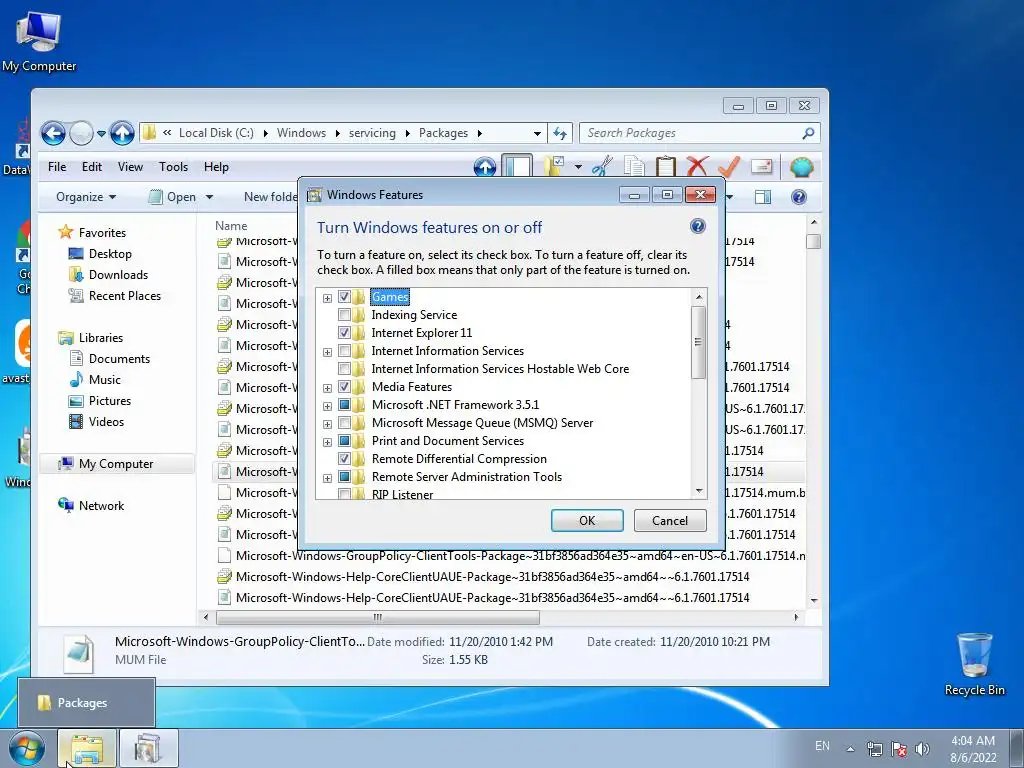Click Cancel in Windows Features dialog
The width and height of the screenshot is (1024, 768).
[x=669, y=520]
